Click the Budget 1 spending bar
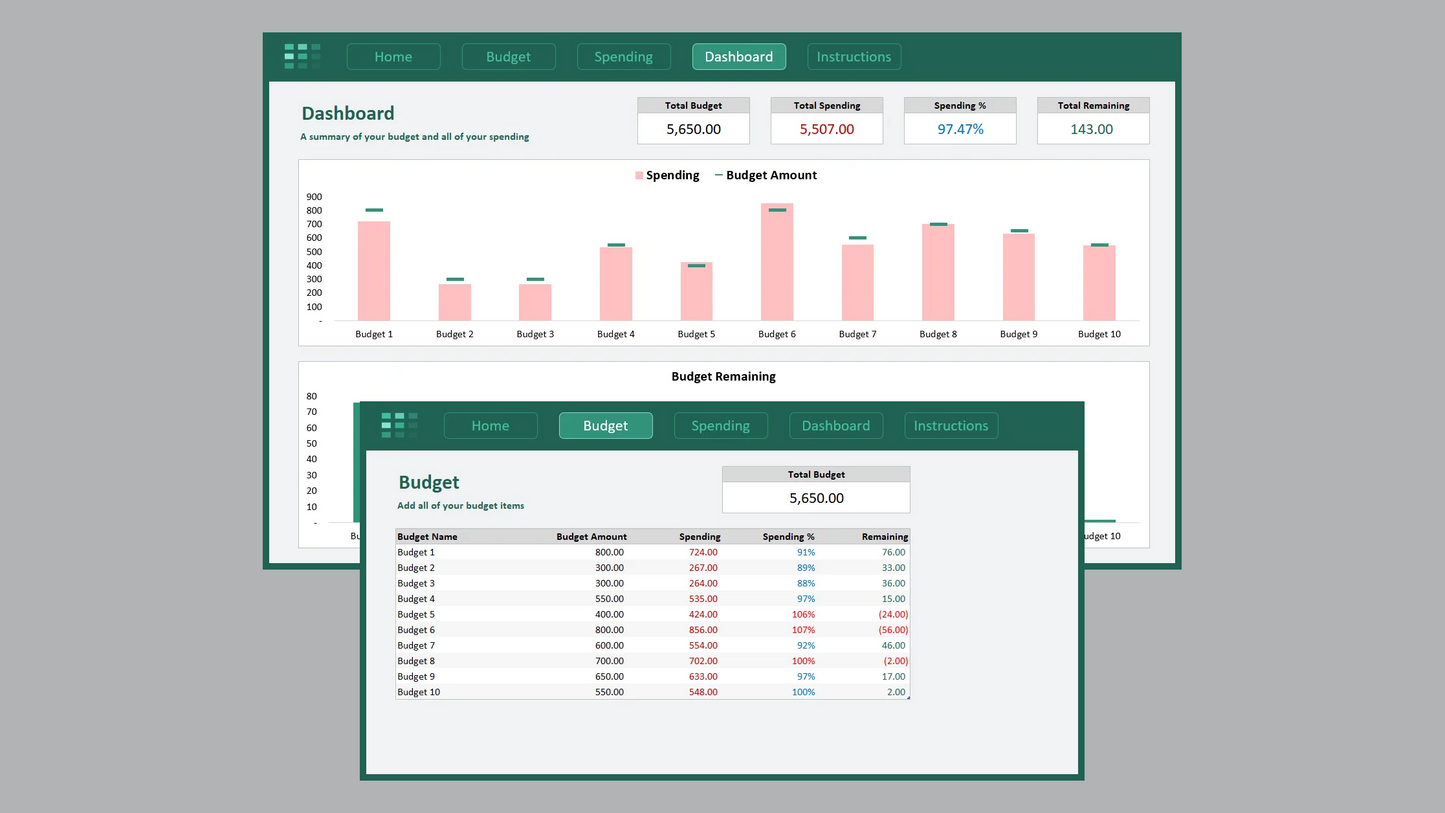The width and height of the screenshot is (1445, 813). coord(374,271)
